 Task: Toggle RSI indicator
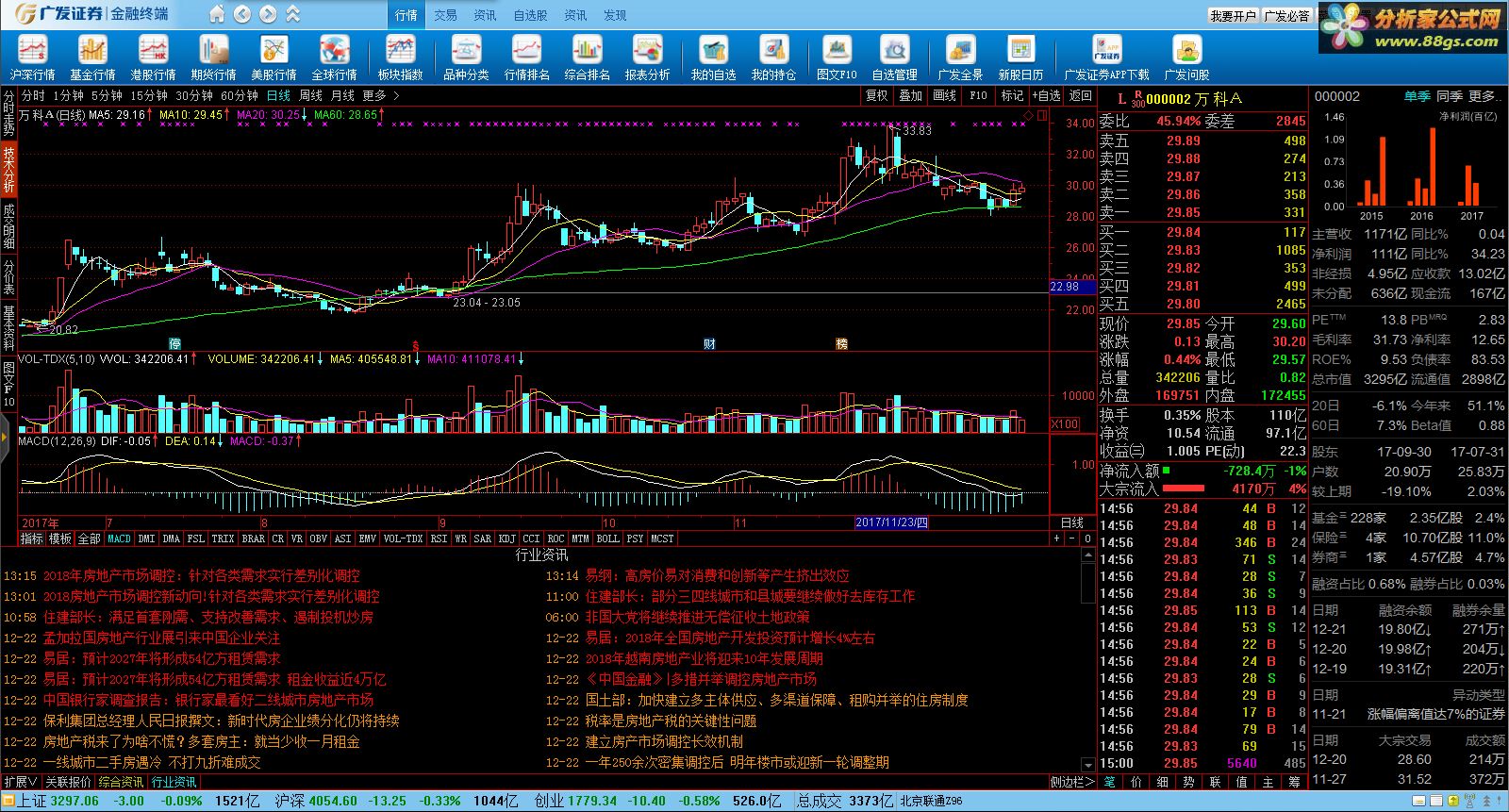439,539
